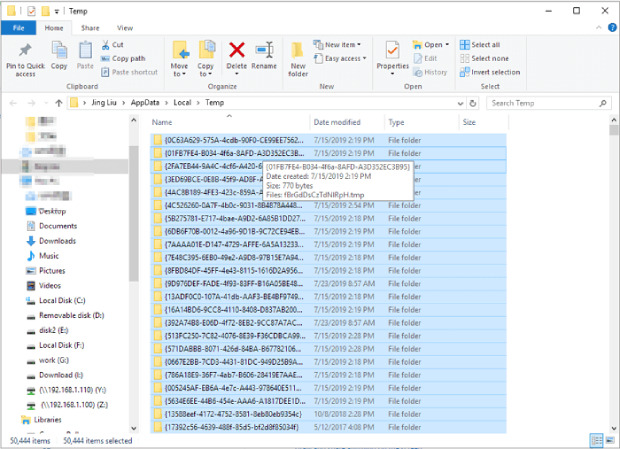Open the Move to dropdown
Image resolution: width=620 pixels, height=449 pixels.
pos(179,70)
